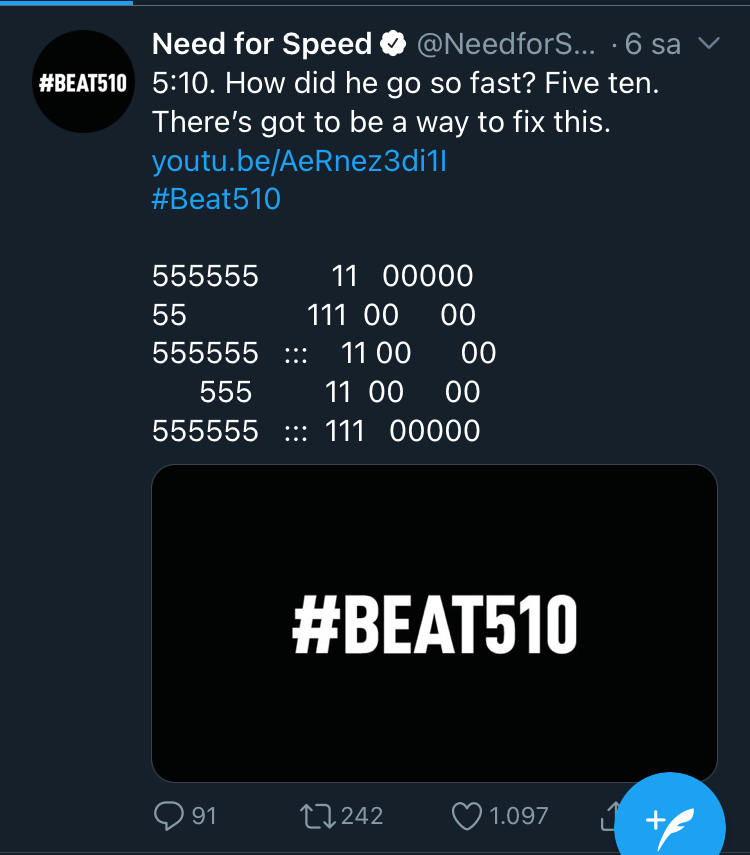
Task: Click the #Beat510 hashtag in the tweet
Action: (x=216, y=199)
